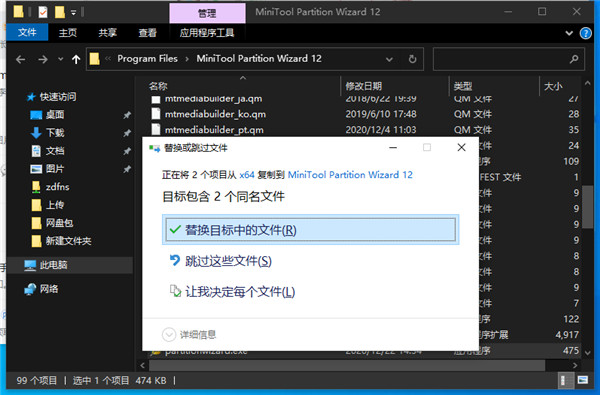The image size is (600, 395).
Task: Sort files by 名称 column
Action: coord(158,86)
